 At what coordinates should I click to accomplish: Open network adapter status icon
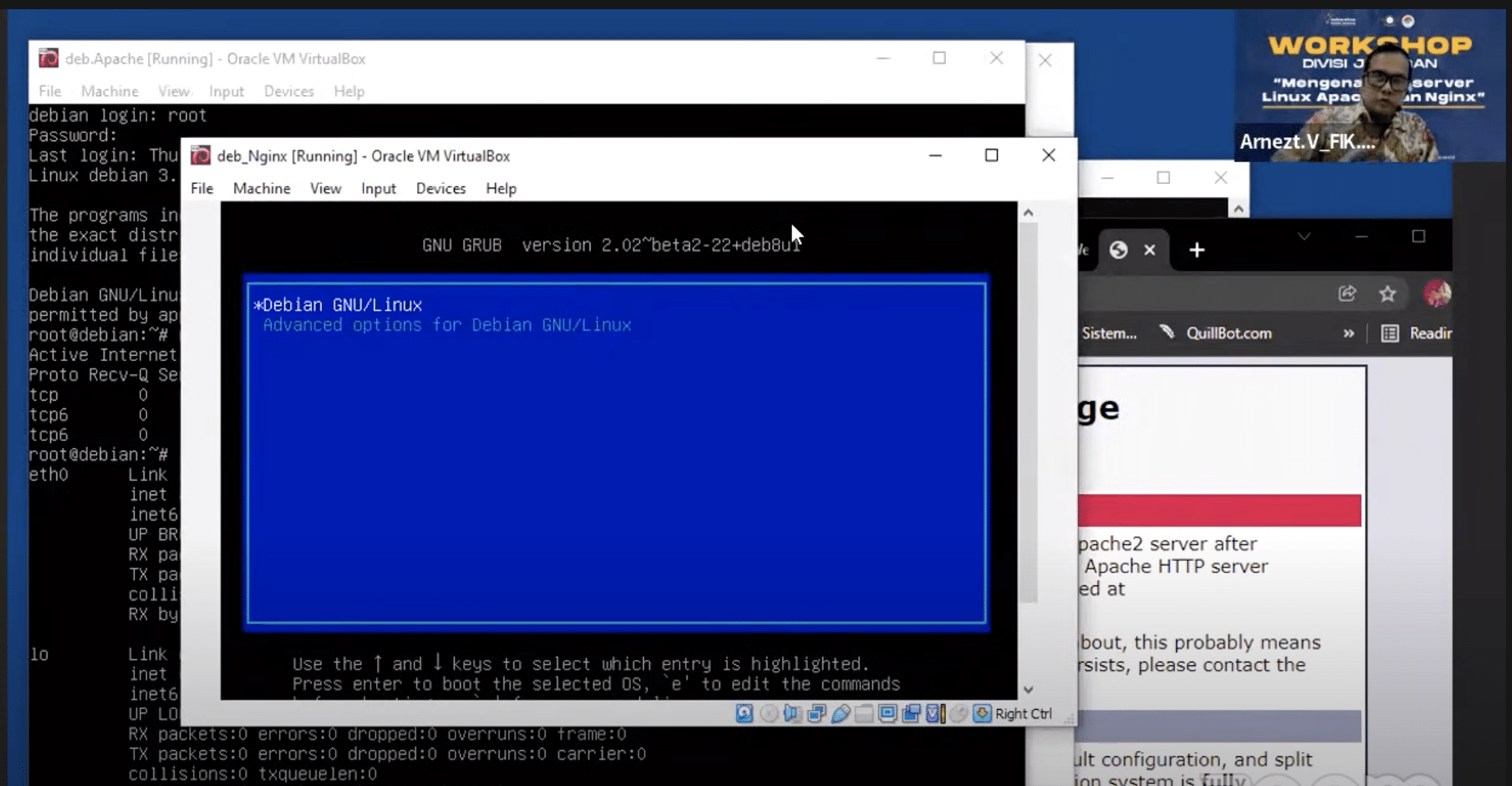click(x=816, y=714)
